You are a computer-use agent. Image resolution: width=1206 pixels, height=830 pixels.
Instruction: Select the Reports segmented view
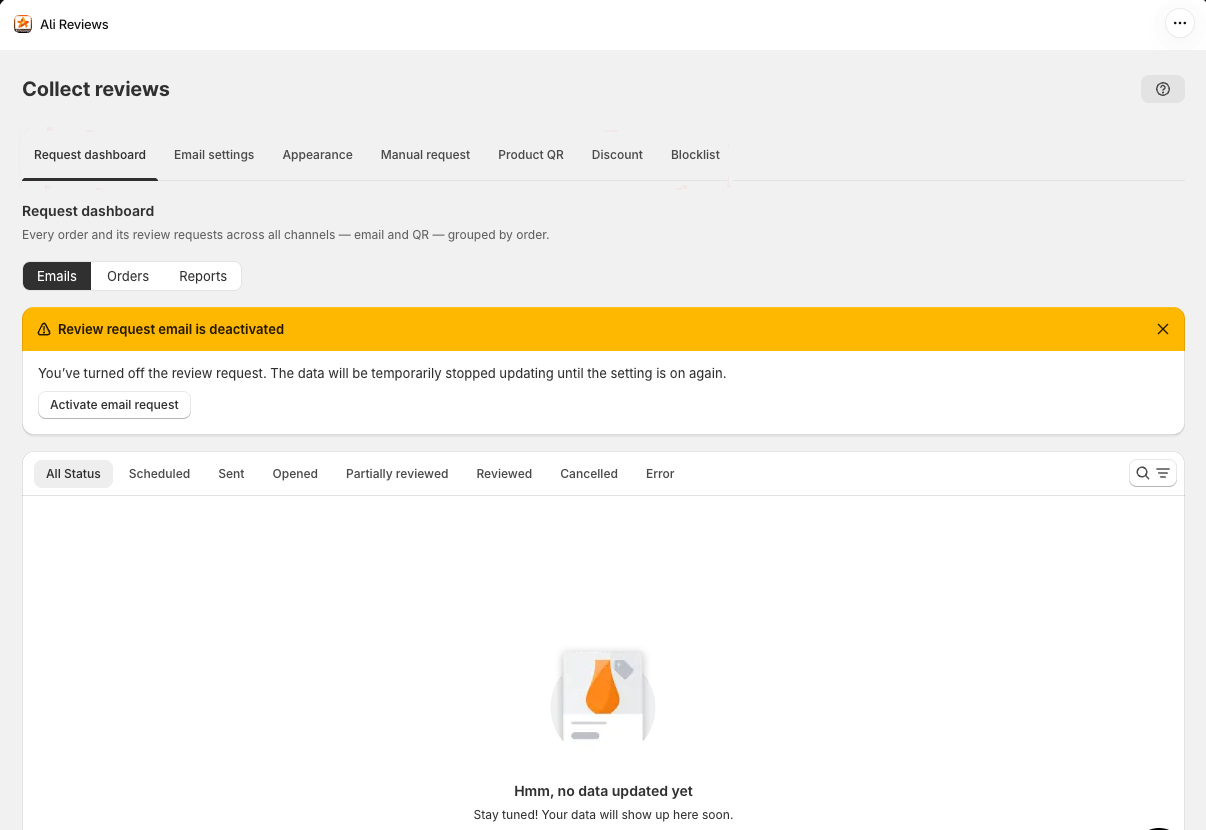pos(203,276)
